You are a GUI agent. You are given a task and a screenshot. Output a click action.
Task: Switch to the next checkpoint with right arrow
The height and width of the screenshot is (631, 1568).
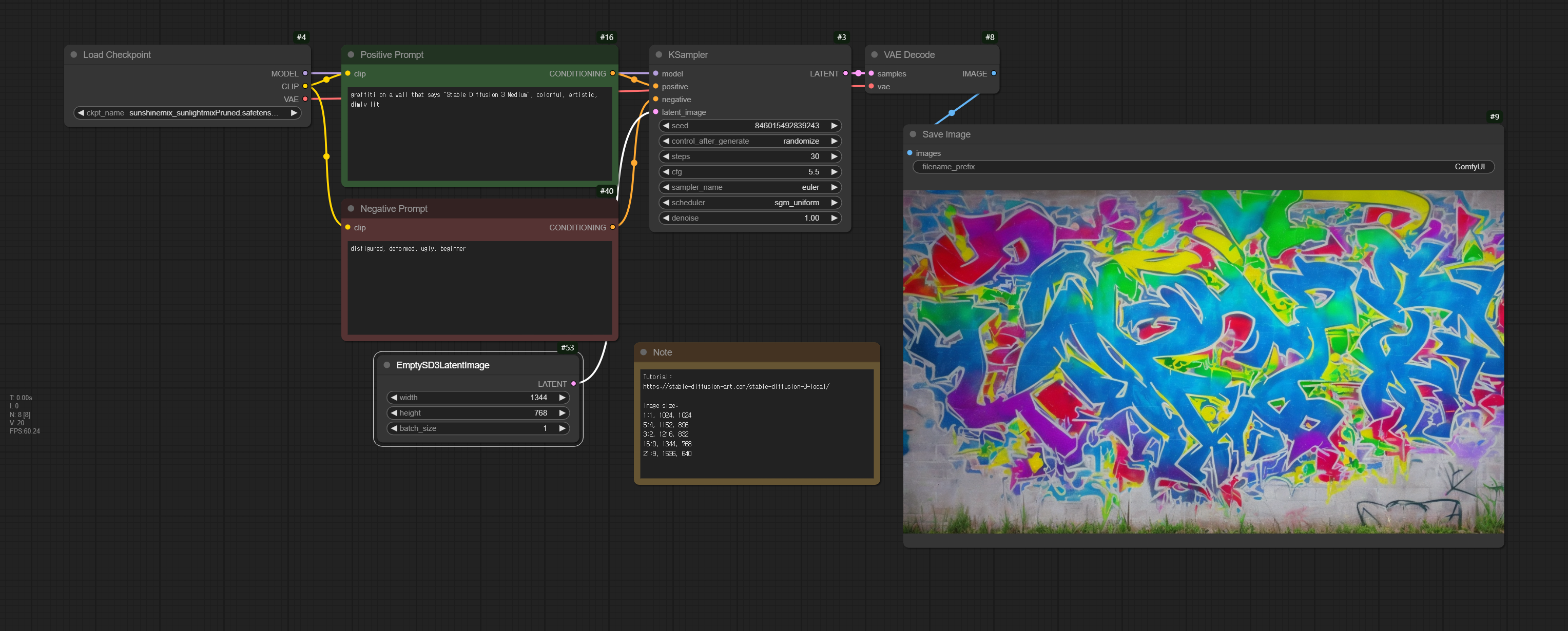[x=294, y=112]
